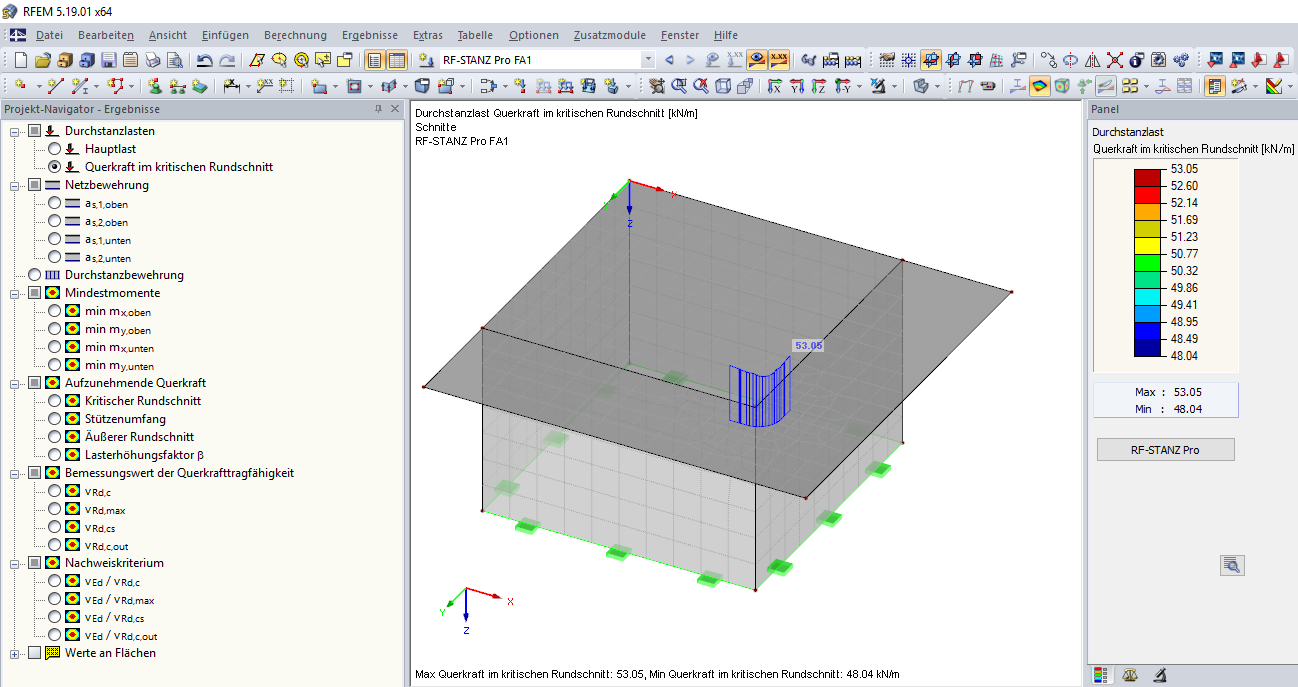Select Äußerer Rundschnitt tree item
This screenshot has width=1298, height=687.
click(x=139, y=437)
